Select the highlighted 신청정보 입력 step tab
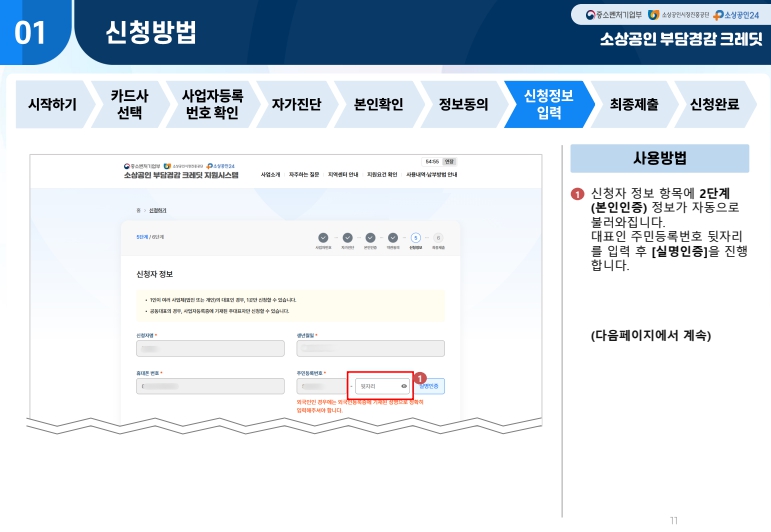Viewport: 771px width, 532px height. (549, 104)
